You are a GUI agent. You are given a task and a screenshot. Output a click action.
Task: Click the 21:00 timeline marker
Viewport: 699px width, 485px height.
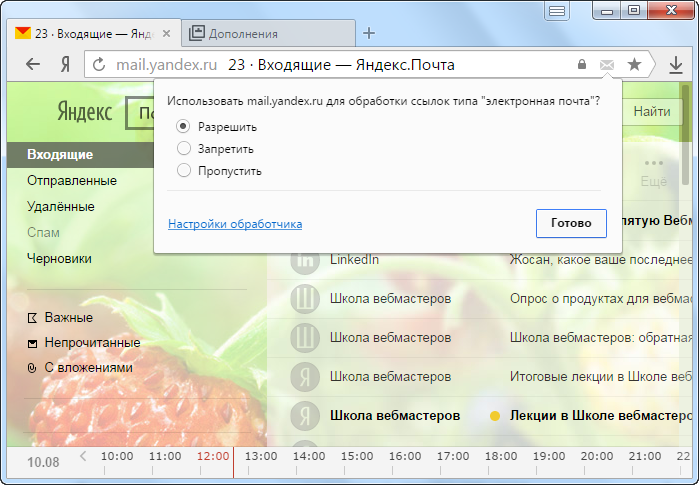coord(645,456)
